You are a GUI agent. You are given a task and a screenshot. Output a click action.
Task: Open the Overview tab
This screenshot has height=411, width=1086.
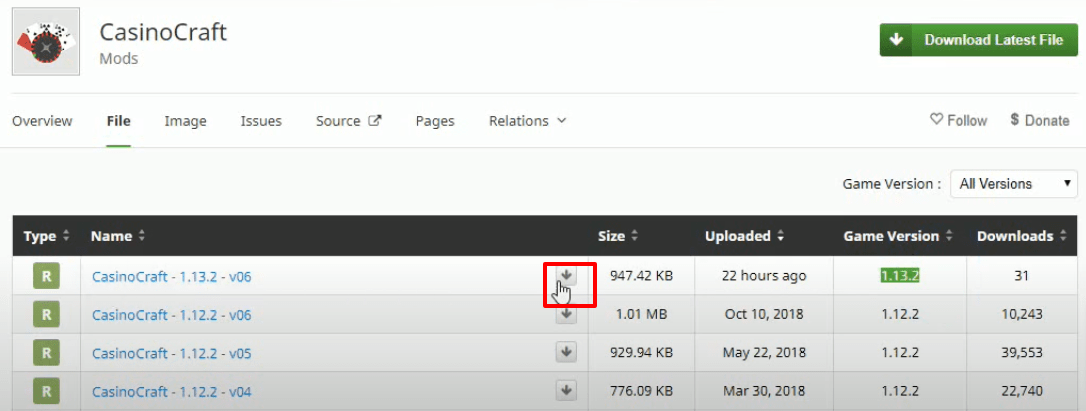[x=42, y=121]
